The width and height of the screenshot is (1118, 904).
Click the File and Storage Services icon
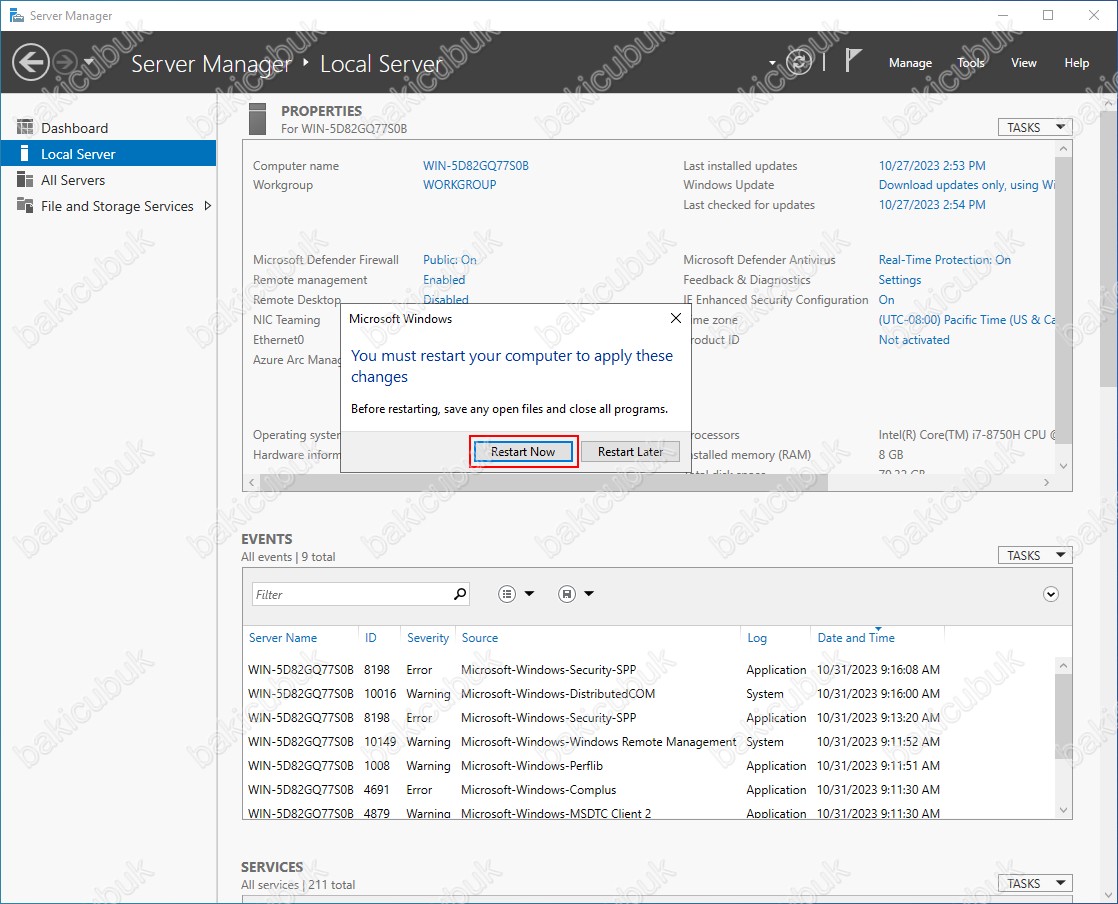click(x=25, y=205)
